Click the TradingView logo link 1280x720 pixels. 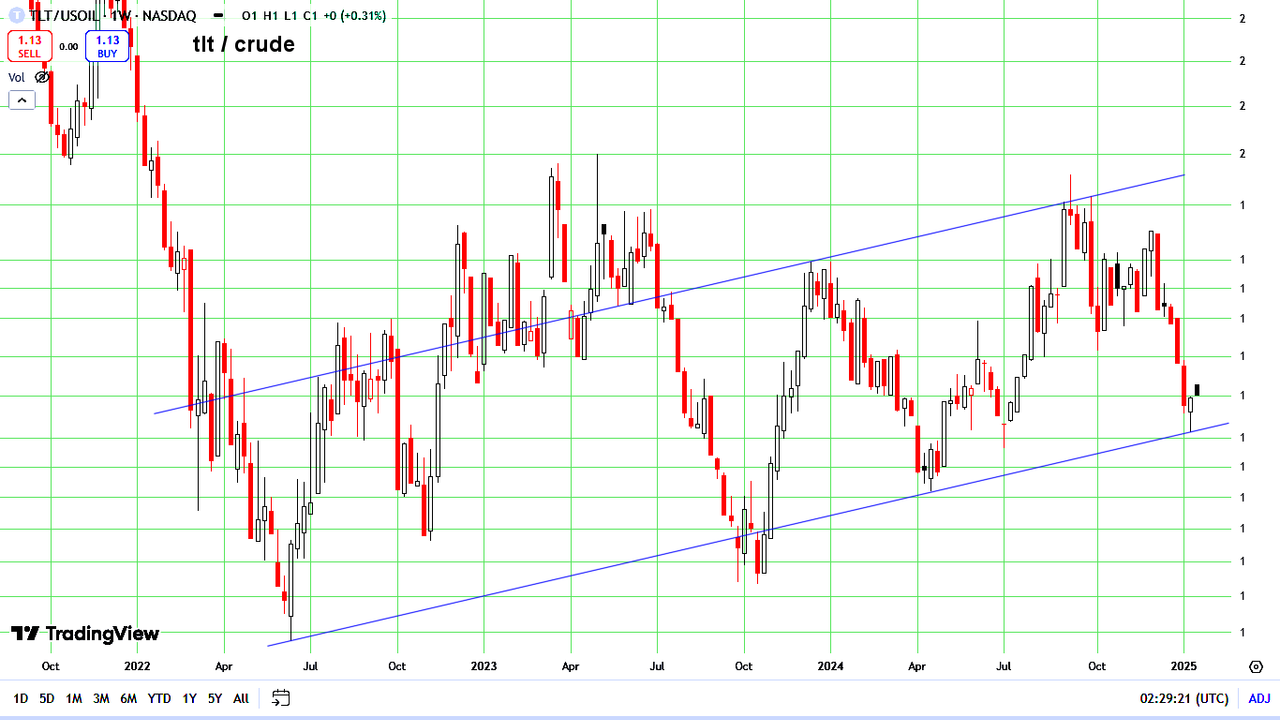[85, 633]
